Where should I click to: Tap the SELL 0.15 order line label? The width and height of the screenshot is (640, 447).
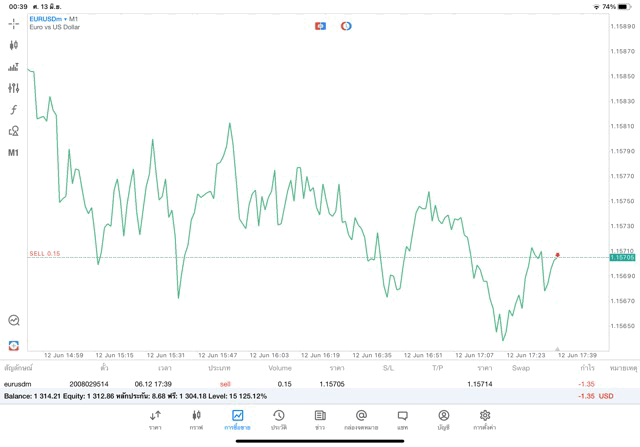(x=45, y=254)
